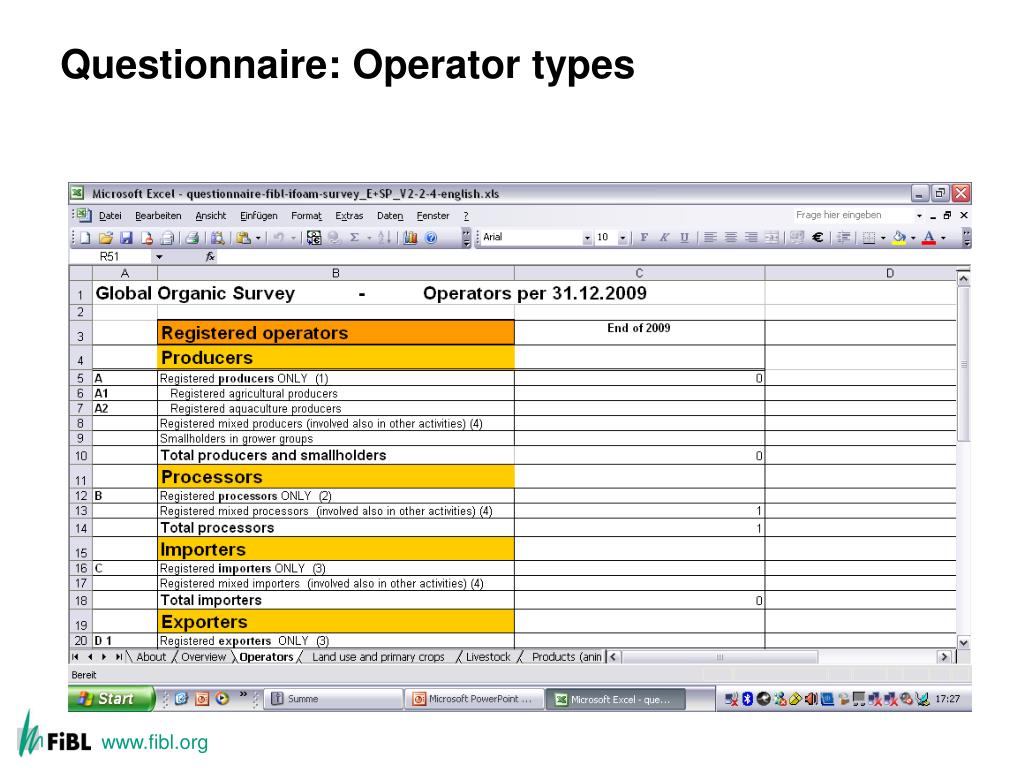Open the Extras menu

click(x=349, y=216)
